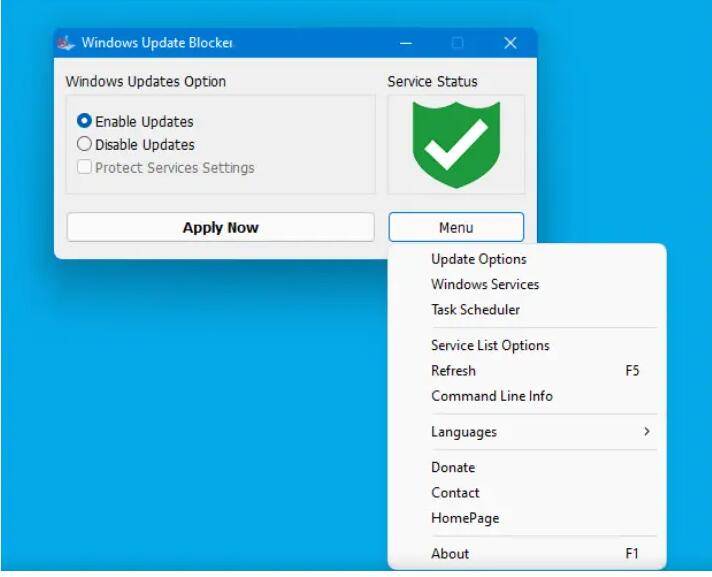Choose Service List Options
The image size is (712, 577).
490,345
